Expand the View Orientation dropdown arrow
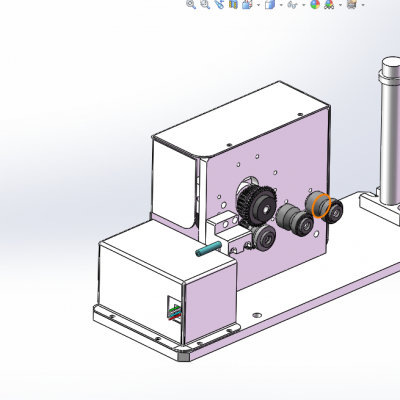This screenshot has height=400, width=400. pyautogui.click(x=259, y=5)
